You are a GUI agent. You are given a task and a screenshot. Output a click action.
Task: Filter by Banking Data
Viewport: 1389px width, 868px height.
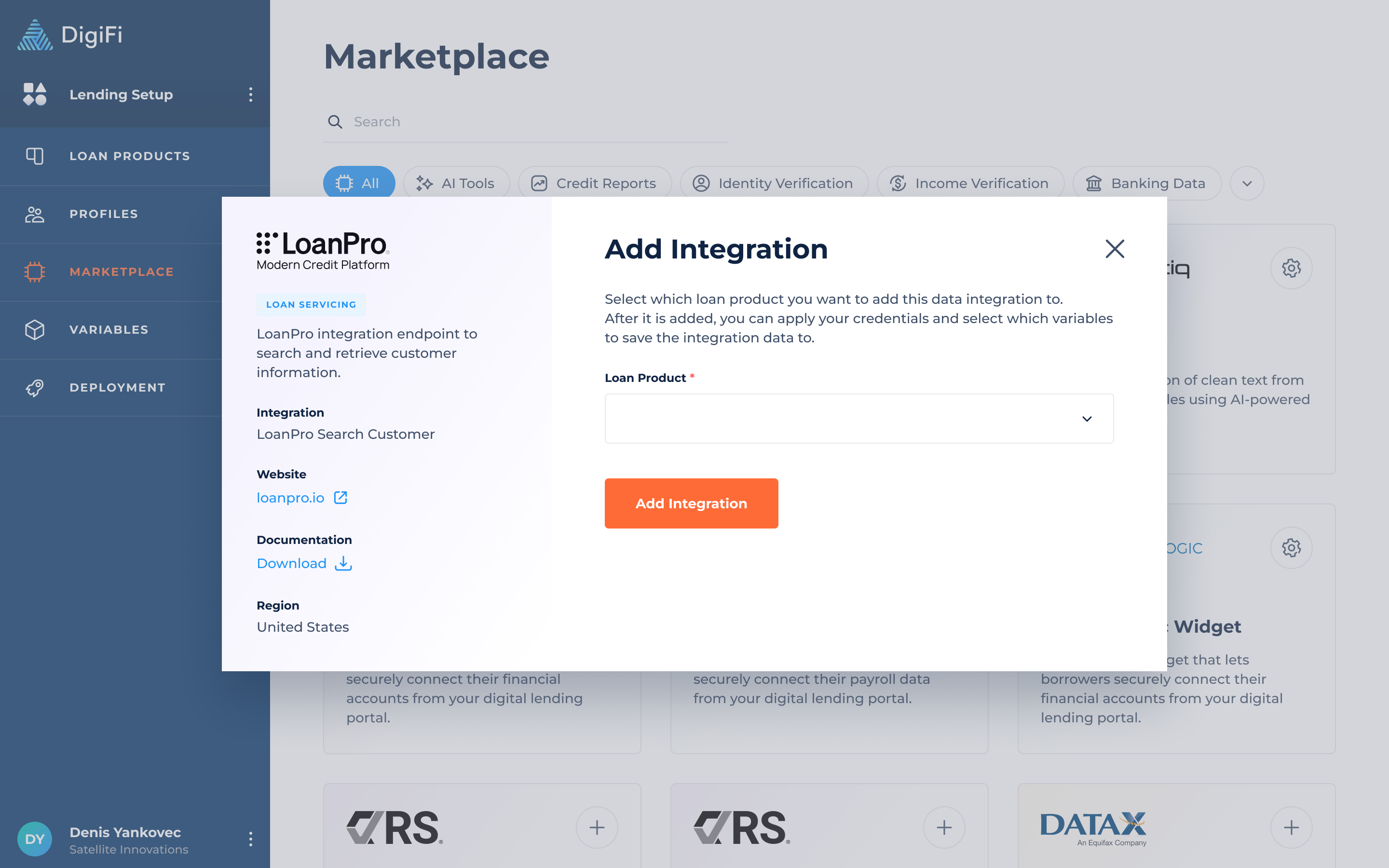[x=1146, y=183]
